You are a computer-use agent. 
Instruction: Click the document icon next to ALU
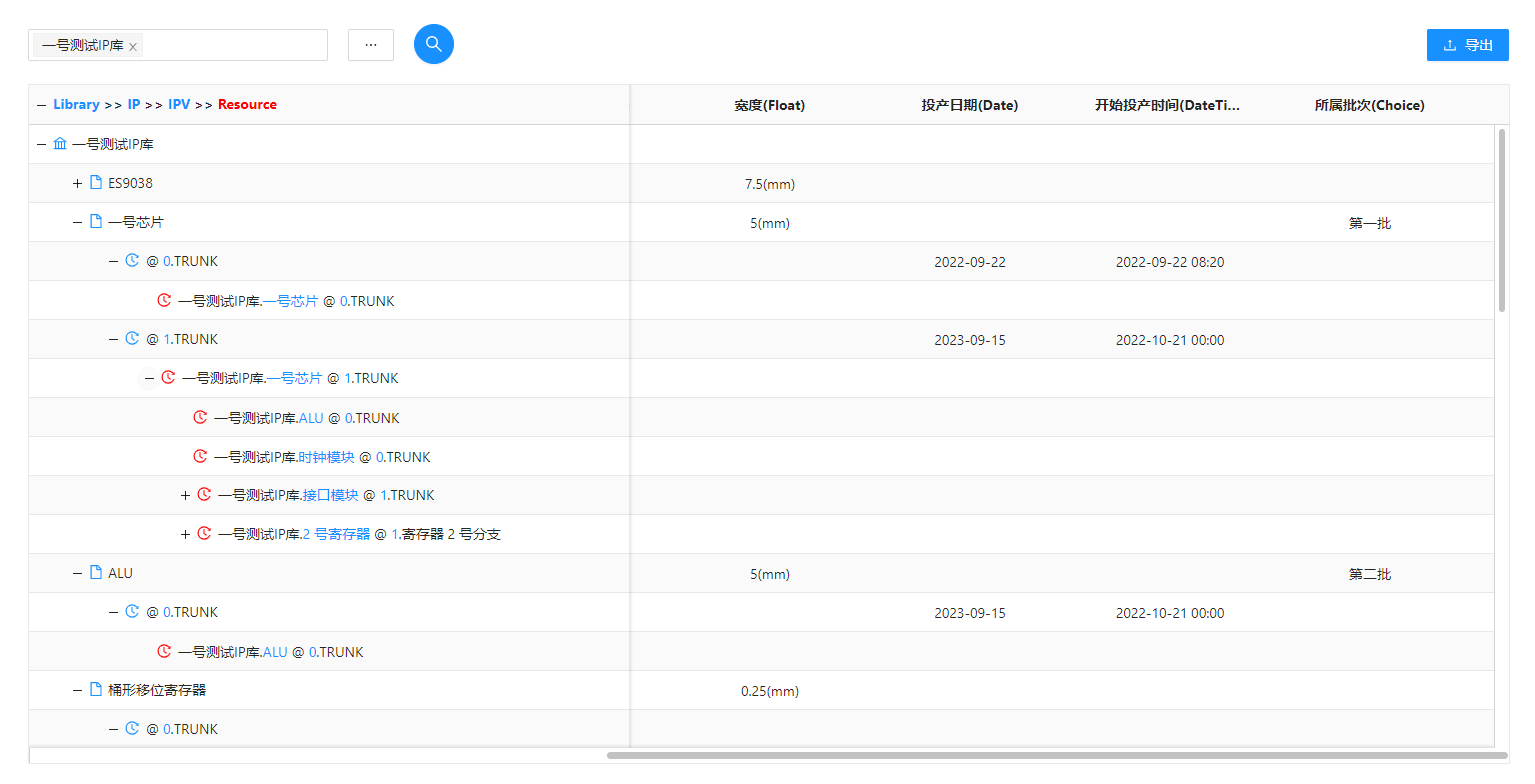[96, 573]
